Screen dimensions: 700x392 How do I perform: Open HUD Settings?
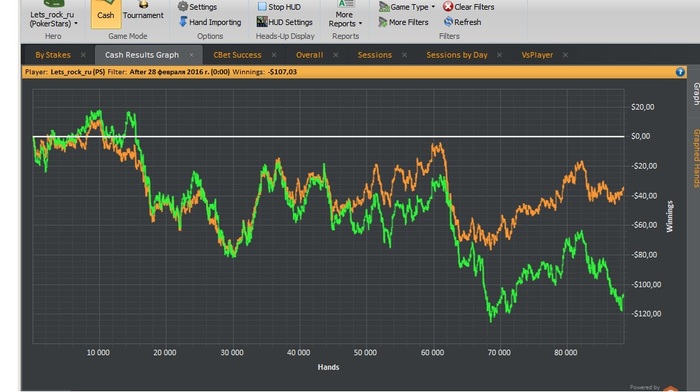coord(285,22)
